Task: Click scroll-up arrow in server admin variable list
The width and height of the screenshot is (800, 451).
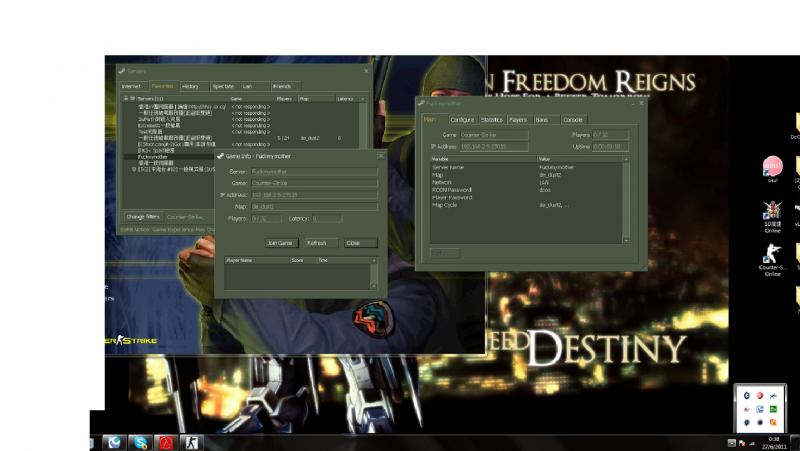Action: coord(626,159)
